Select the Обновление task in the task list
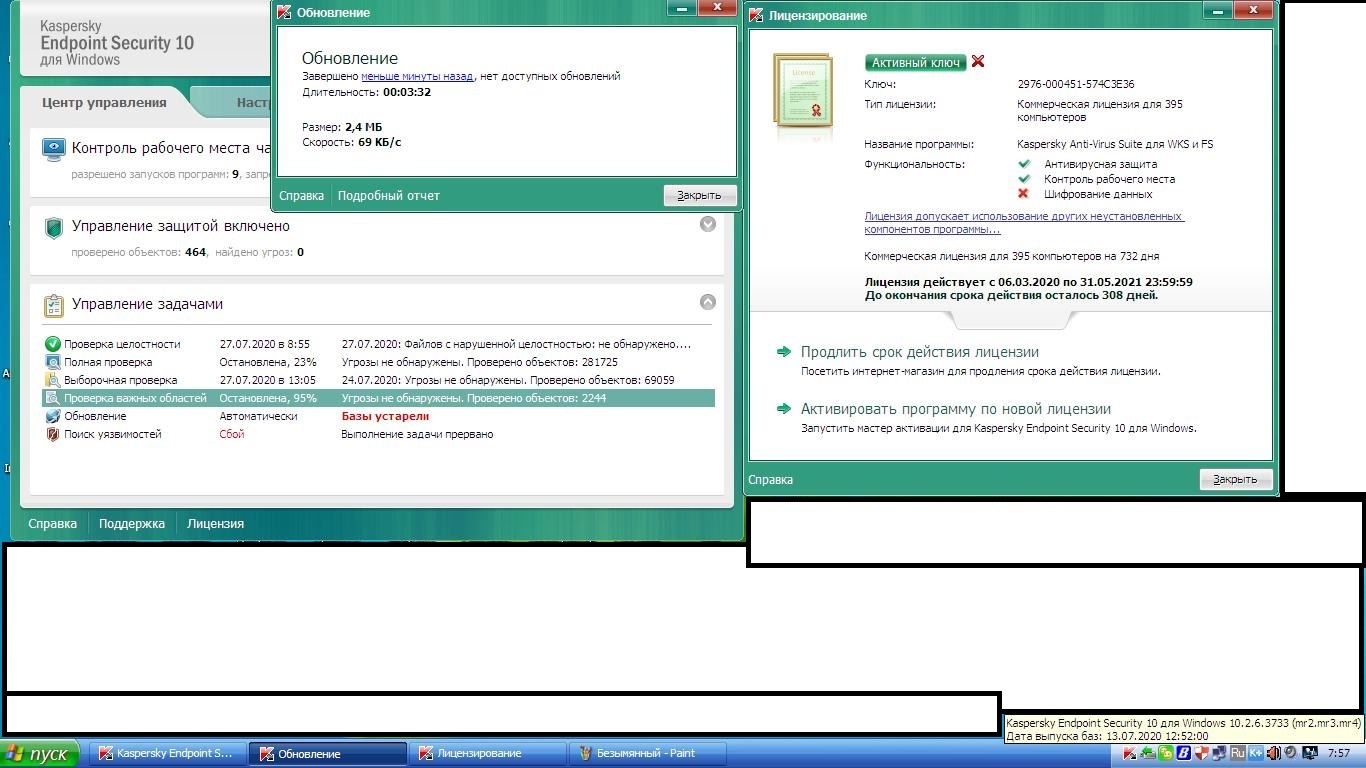Image resolution: width=1366 pixels, height=768 pixels. coord(378,416)
